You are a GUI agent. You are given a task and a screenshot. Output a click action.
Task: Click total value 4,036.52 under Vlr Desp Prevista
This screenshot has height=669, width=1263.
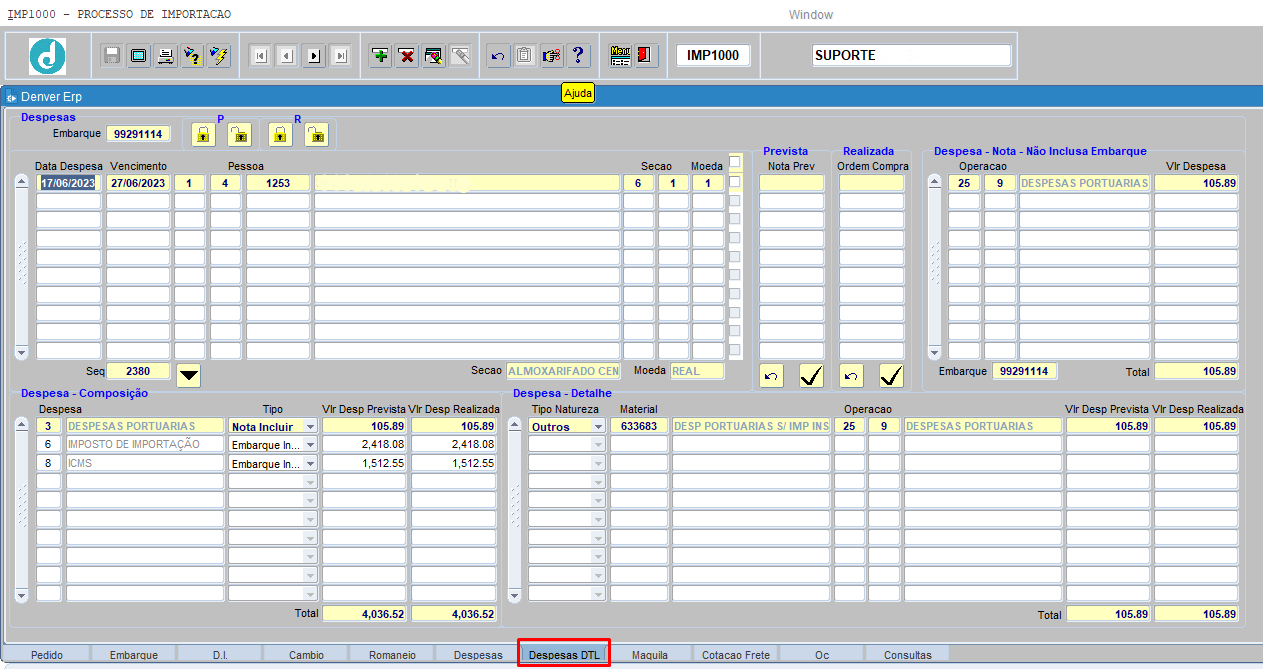click(x=365, y=614)
